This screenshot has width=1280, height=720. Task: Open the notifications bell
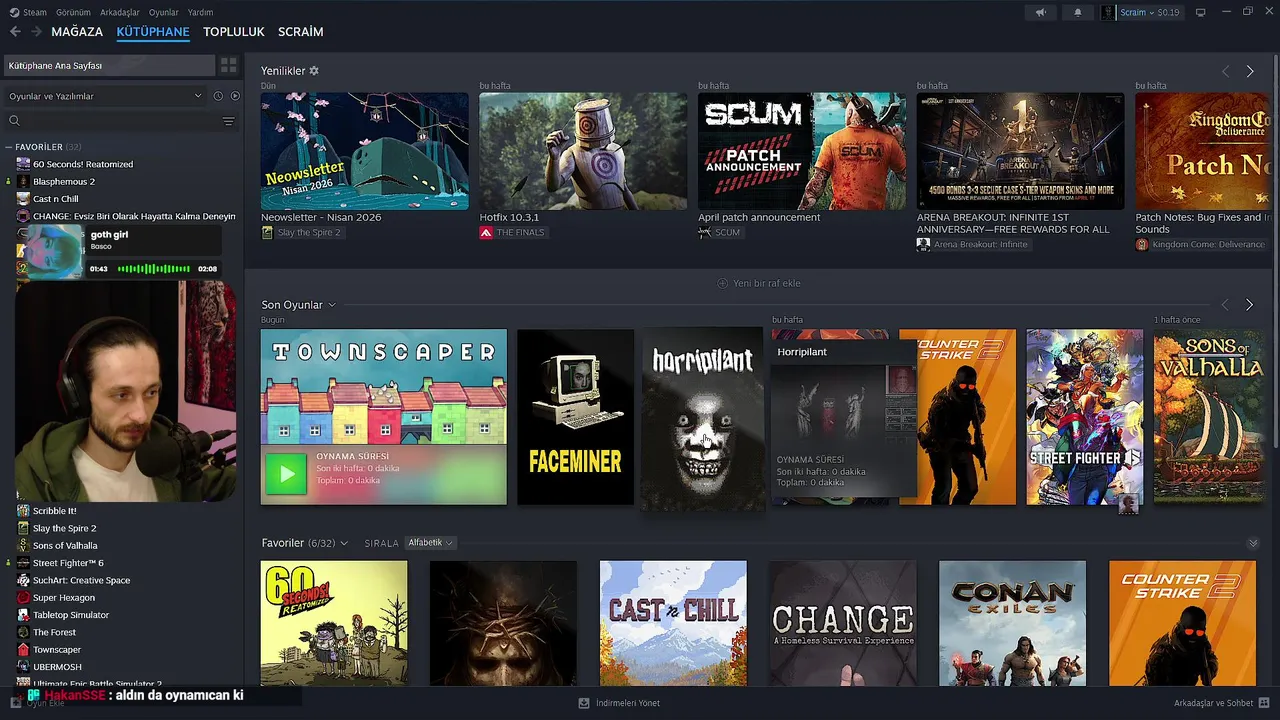point(1078,12)
